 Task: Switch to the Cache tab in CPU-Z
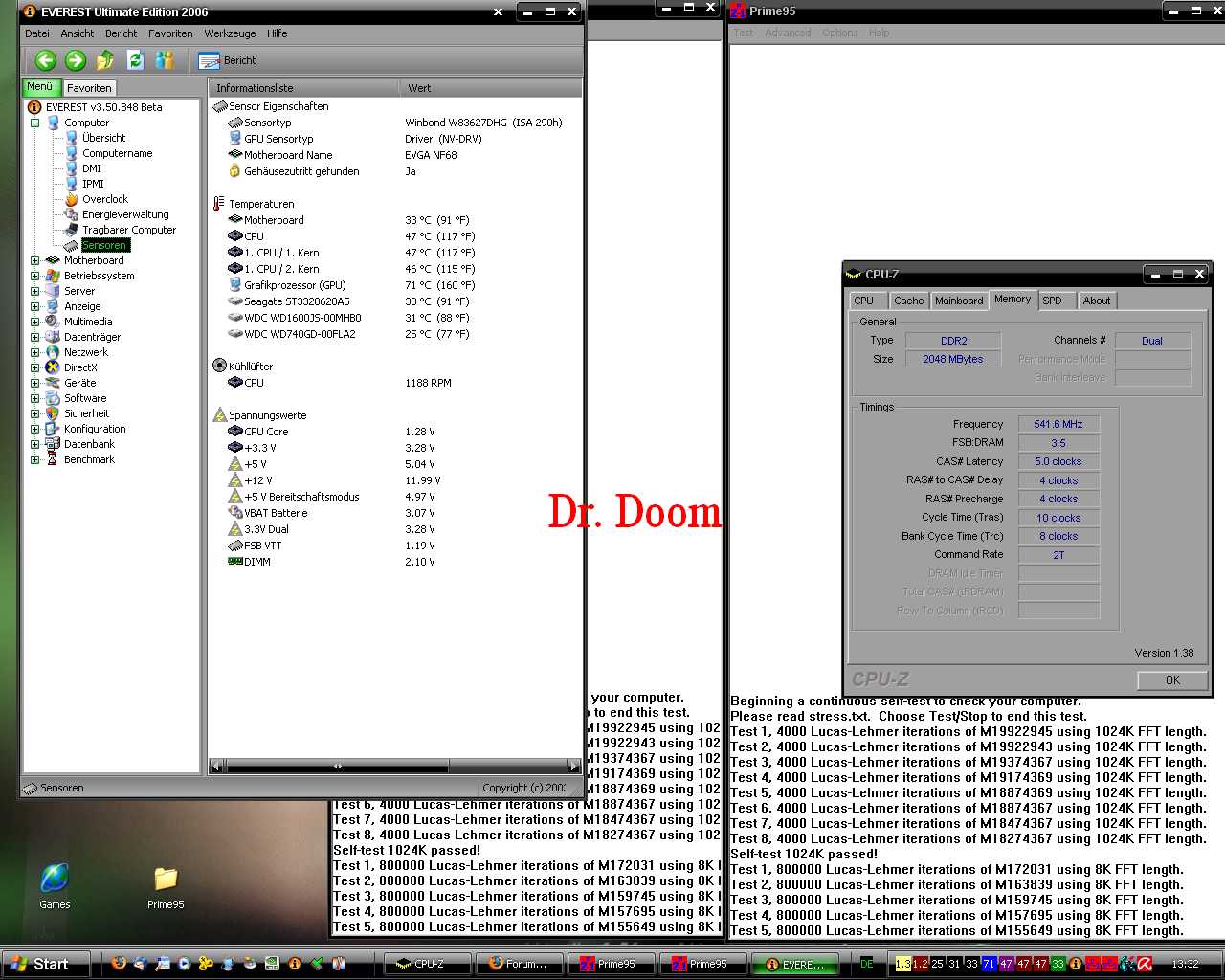click(x=908, y=301)
